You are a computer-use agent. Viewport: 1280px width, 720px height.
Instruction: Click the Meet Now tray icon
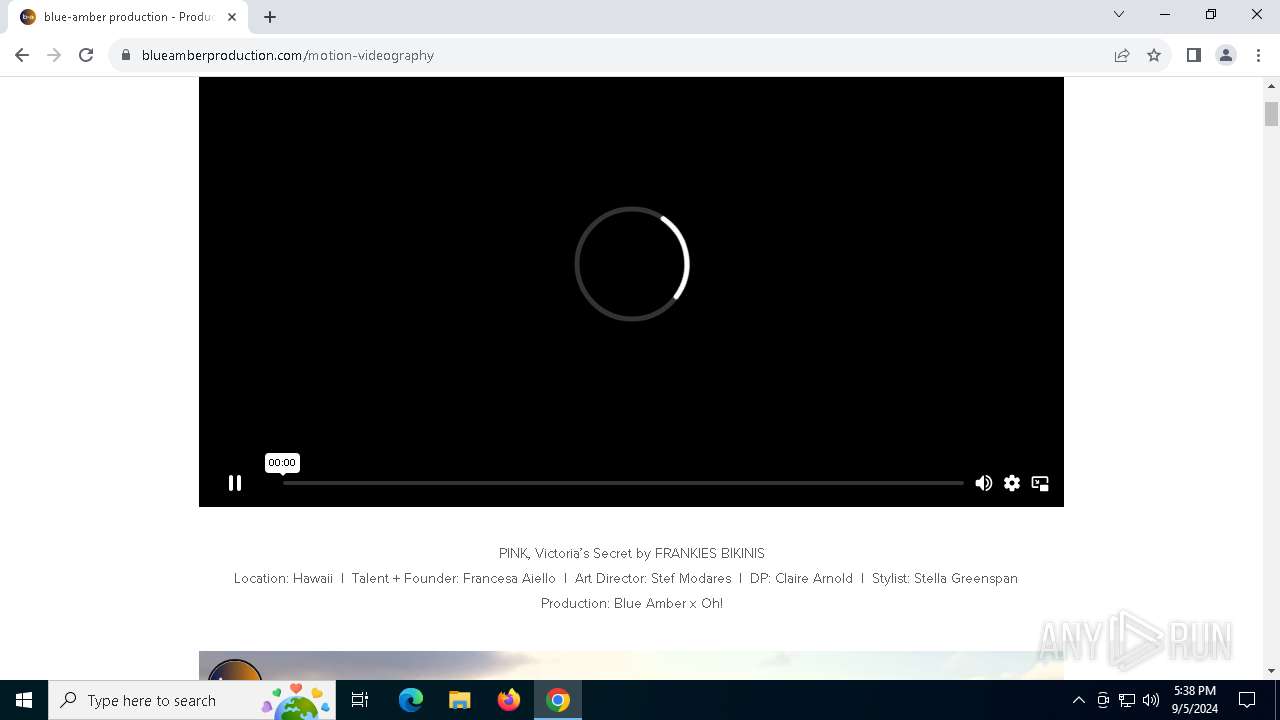click(1103, 700)
